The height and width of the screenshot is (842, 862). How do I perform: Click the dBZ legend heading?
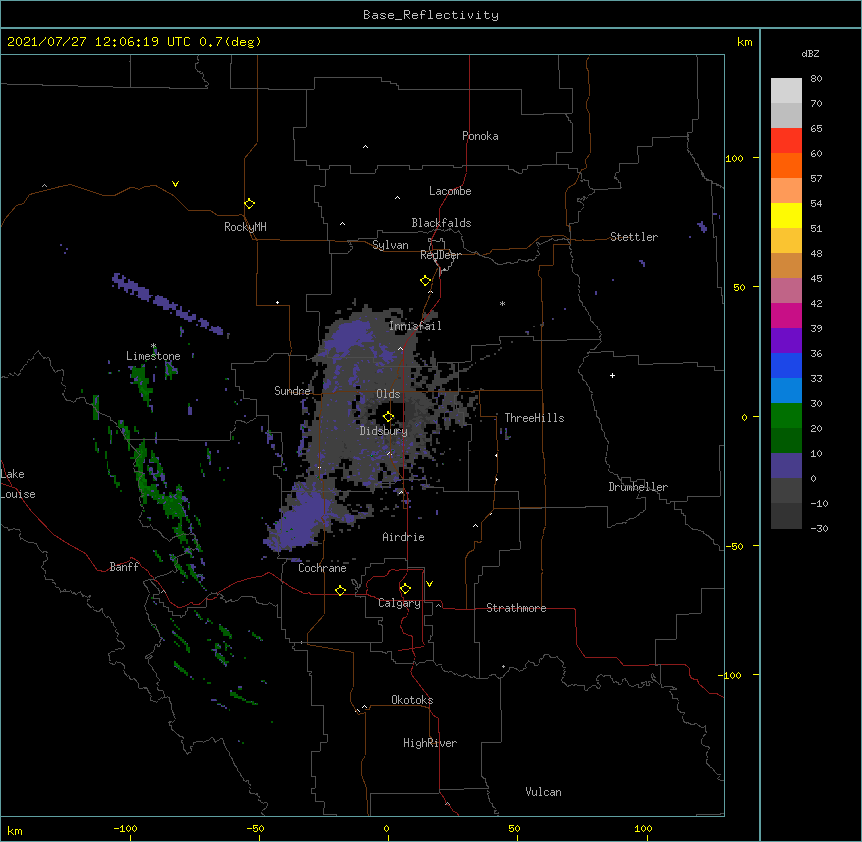810,54
